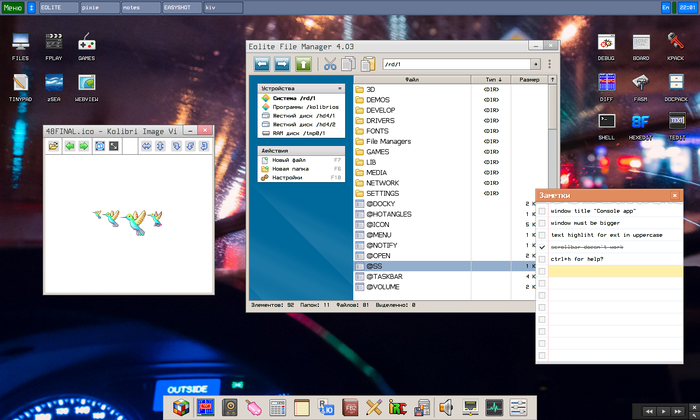700x420 pixels.
Task: Sort files by the Тип column header
Action: pyautogui.click(x=493, y=79)
